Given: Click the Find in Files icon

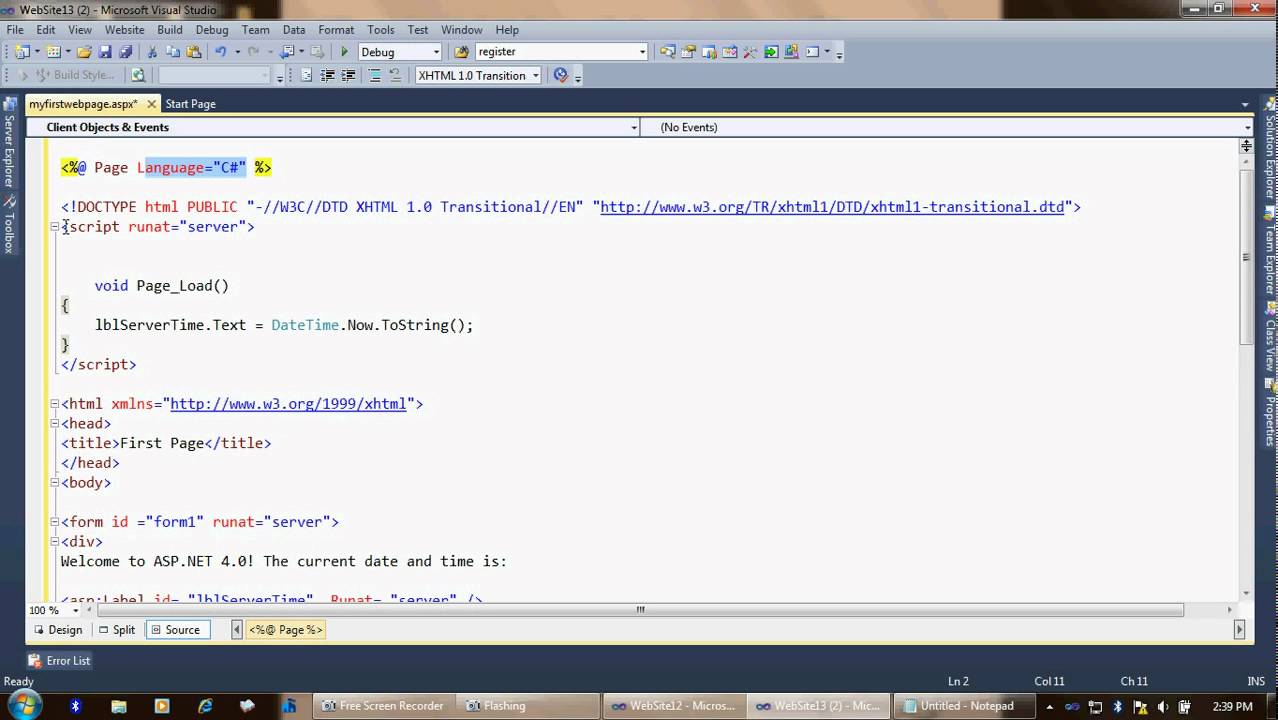Looking at the screenshot, I should pos(461,52).
